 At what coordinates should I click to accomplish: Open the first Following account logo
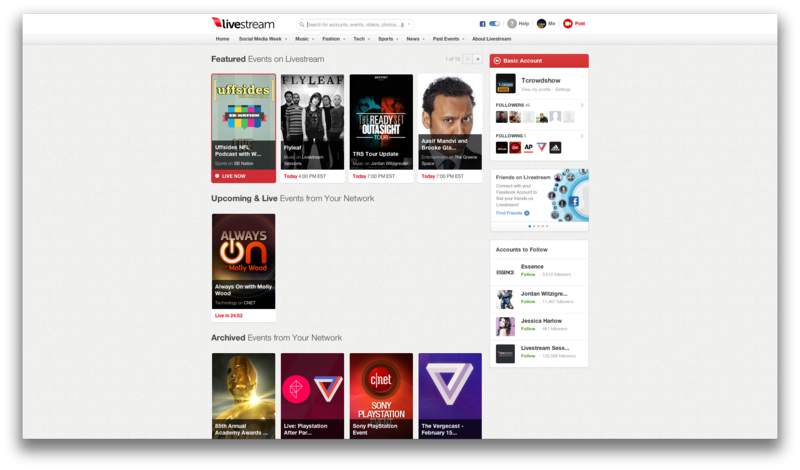tap(502, 147)
